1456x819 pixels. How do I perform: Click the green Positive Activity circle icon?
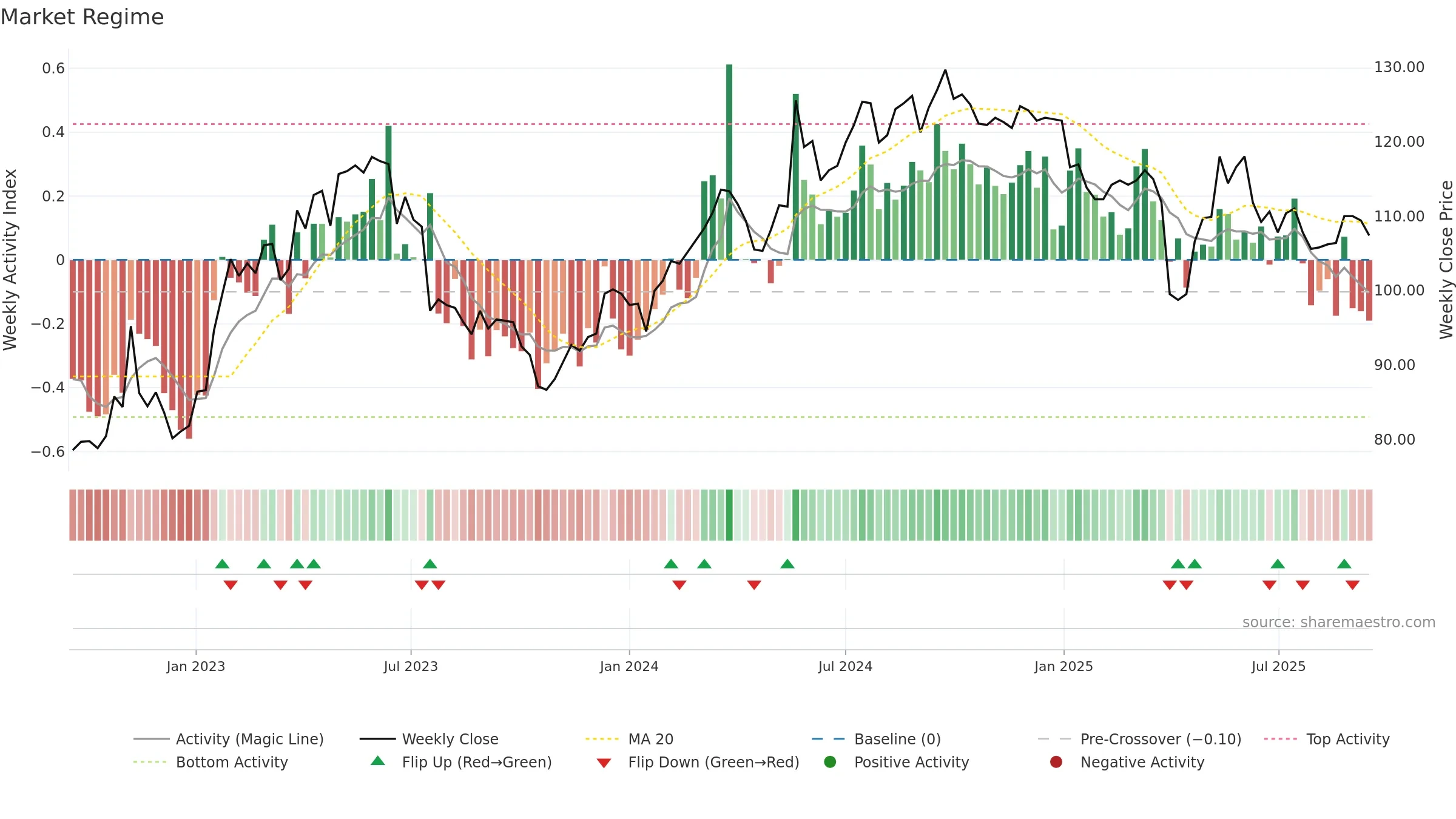click(x=830, y=762)
